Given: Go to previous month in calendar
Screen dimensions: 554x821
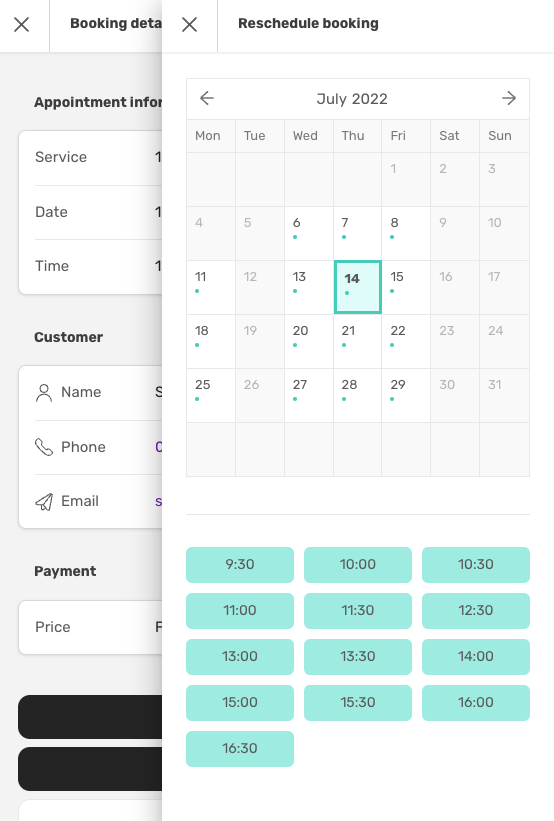Looking at the screenshot, I should pos(207,98).
